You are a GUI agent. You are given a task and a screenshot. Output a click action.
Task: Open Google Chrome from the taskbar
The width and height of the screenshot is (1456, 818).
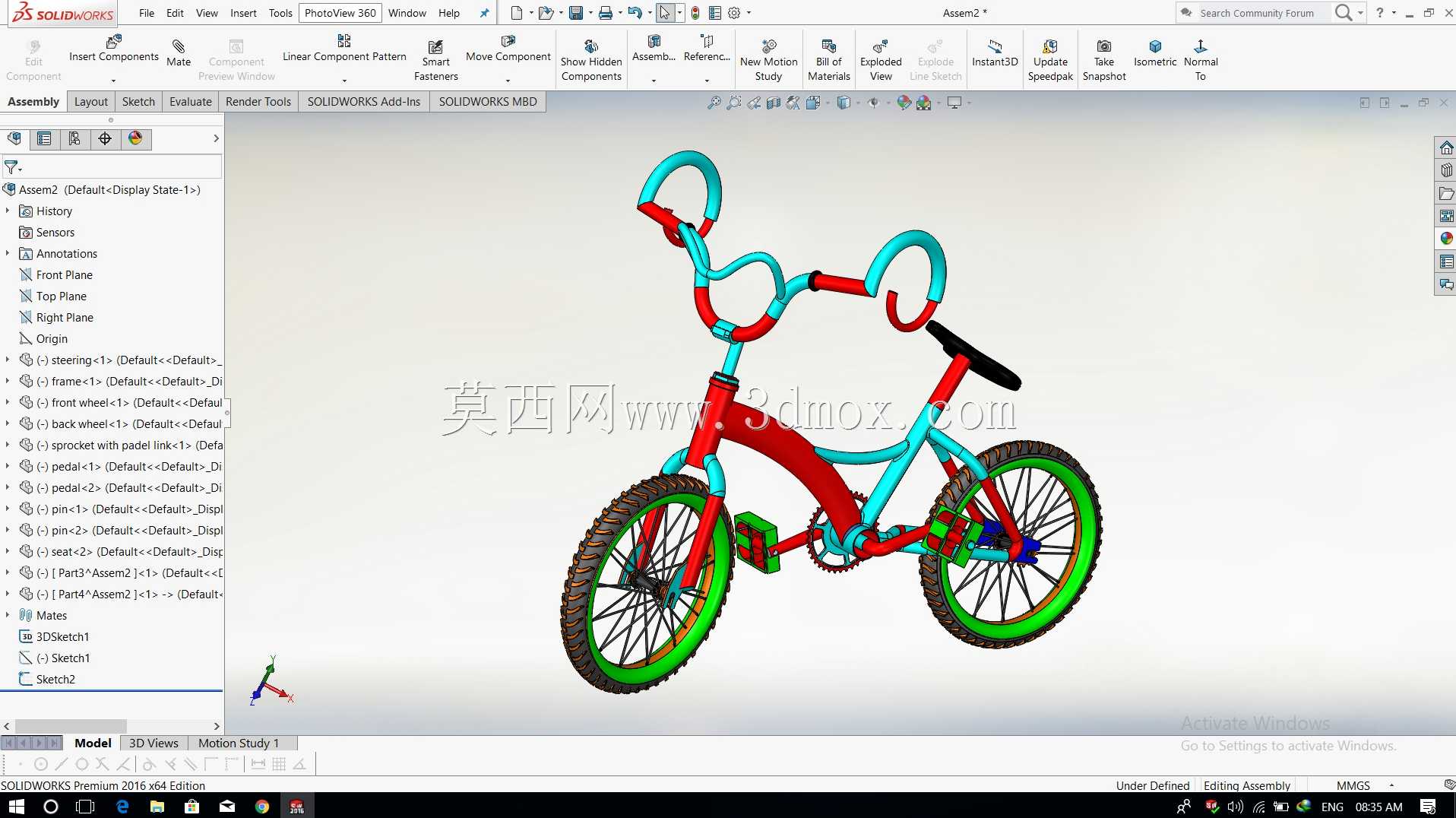click(x=262, y=806)
